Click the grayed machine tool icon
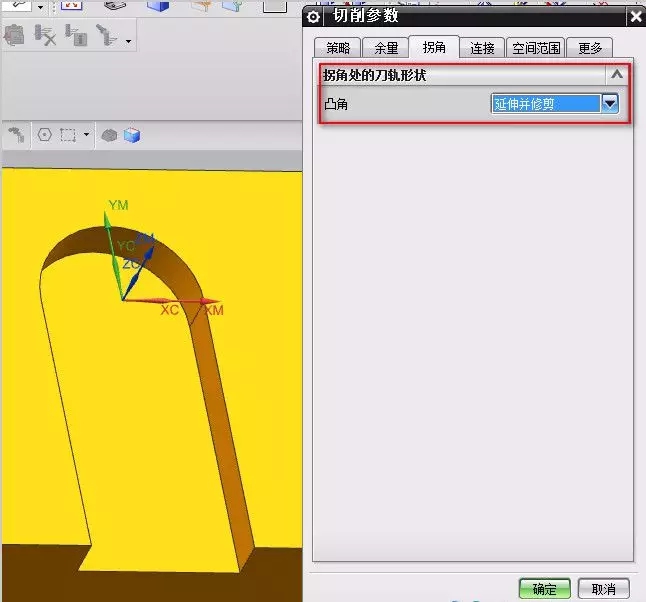 14,35
